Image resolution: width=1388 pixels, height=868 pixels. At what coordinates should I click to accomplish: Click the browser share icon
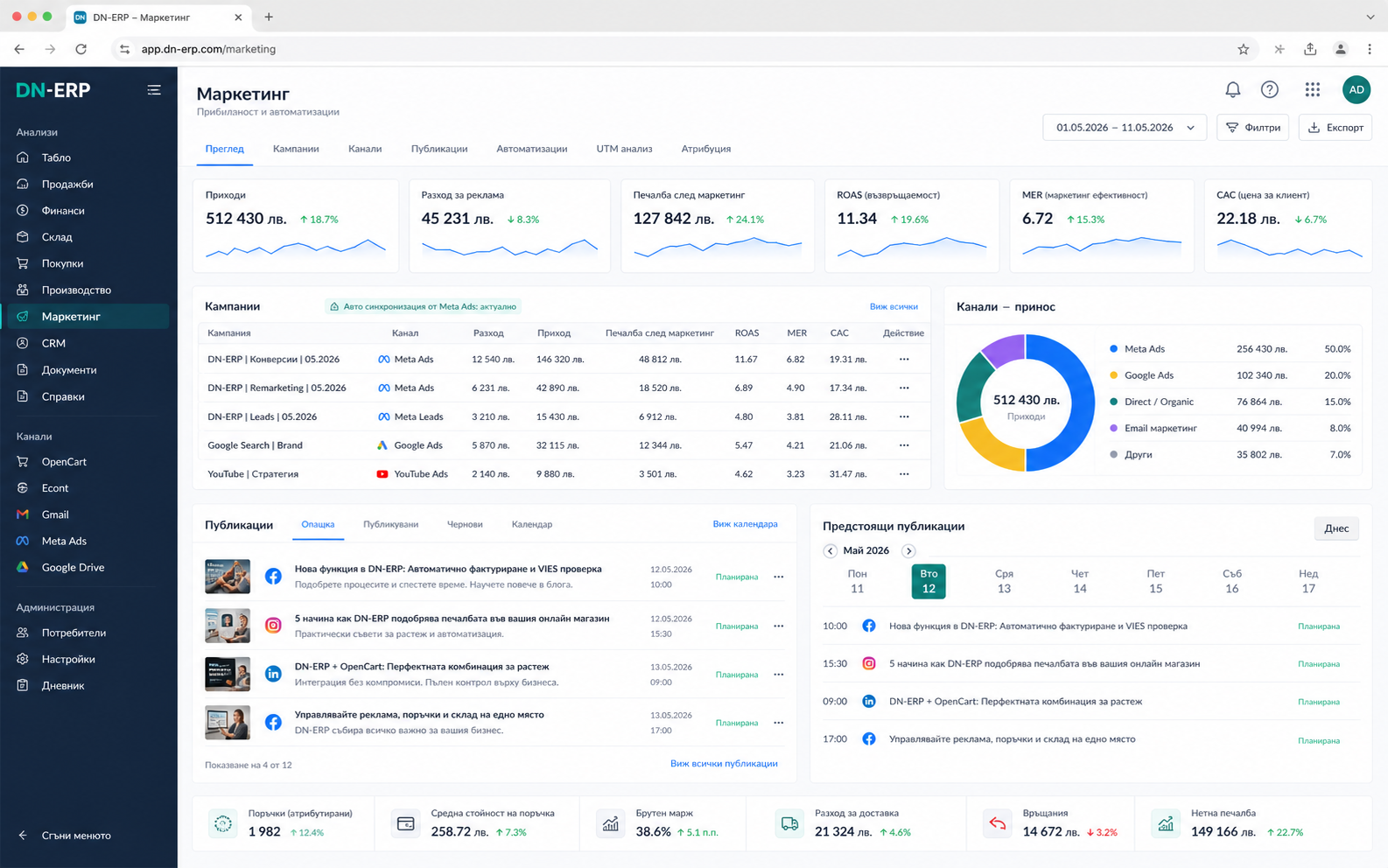click(x=1310, y=49)
